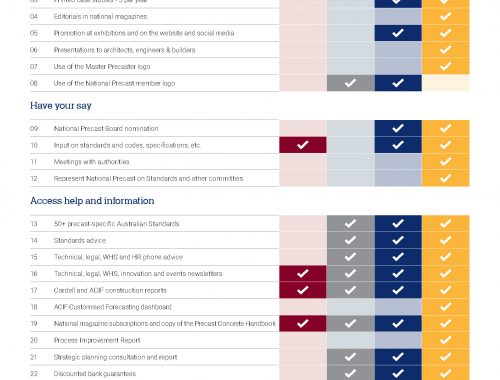Select the 'Access help and information' heading
The width and height of the screenshot is (500, 380).
(x=92, y=201)
